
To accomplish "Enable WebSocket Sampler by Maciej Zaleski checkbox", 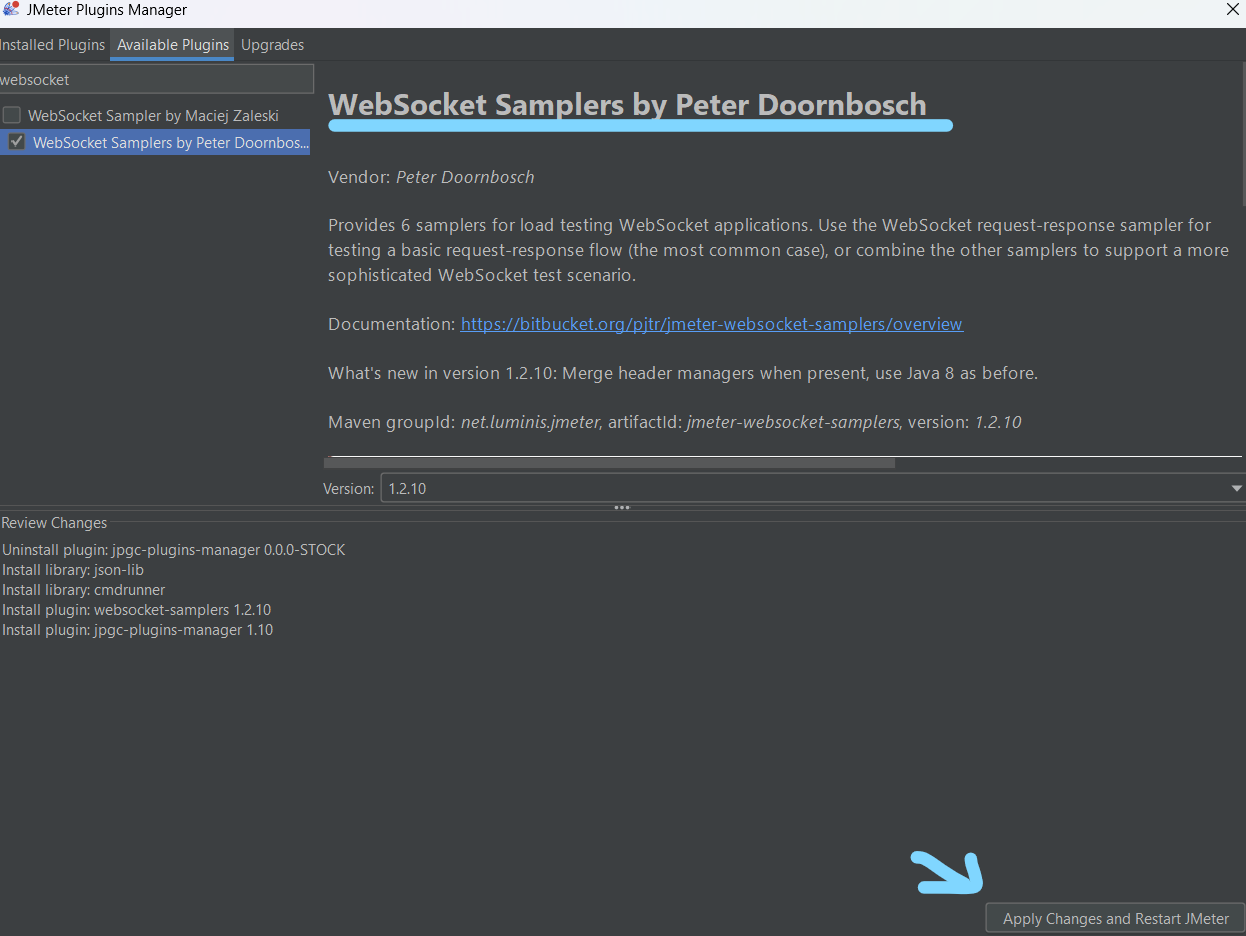I will 12,115.
